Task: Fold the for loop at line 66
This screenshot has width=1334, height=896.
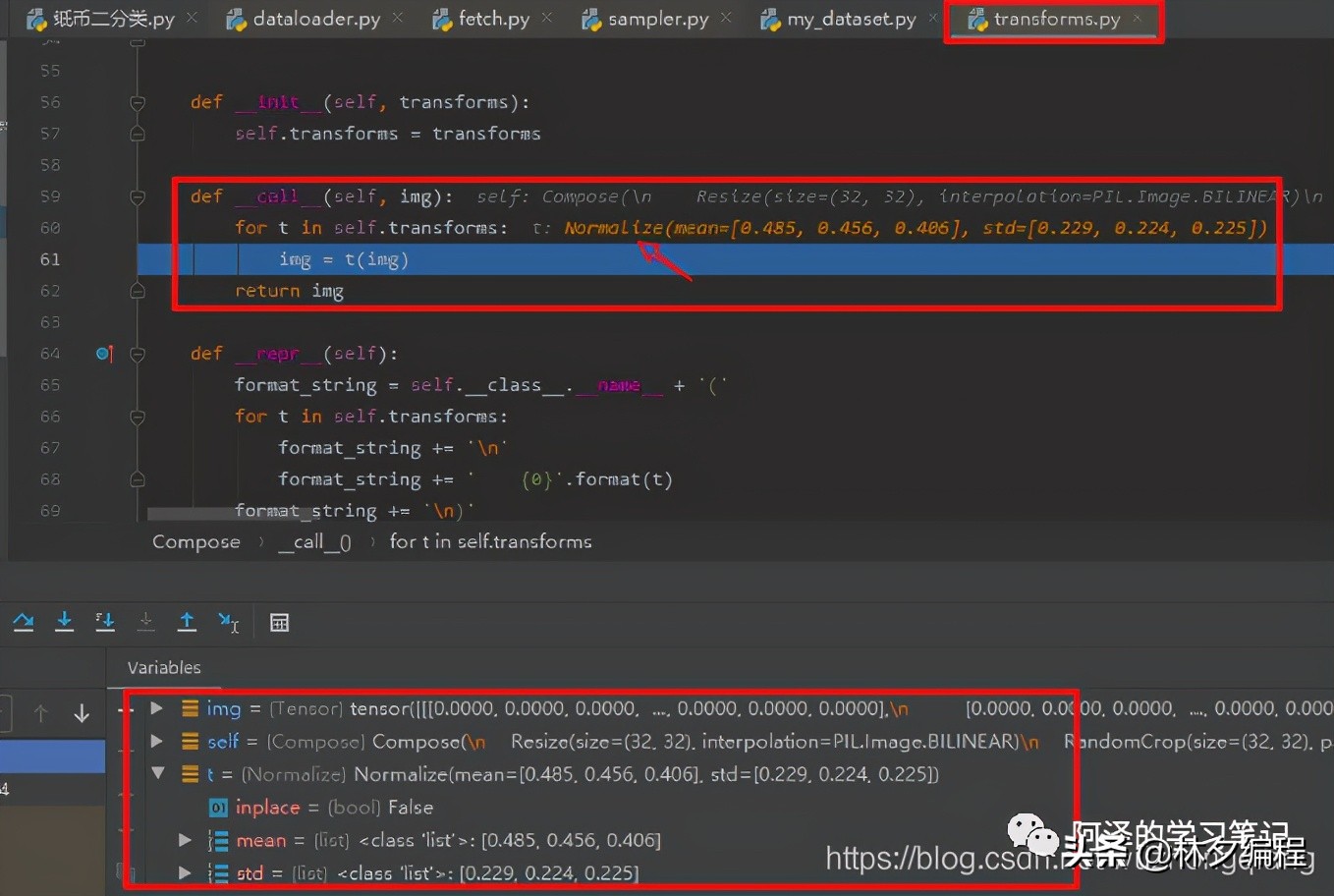Action: [138, 417]
